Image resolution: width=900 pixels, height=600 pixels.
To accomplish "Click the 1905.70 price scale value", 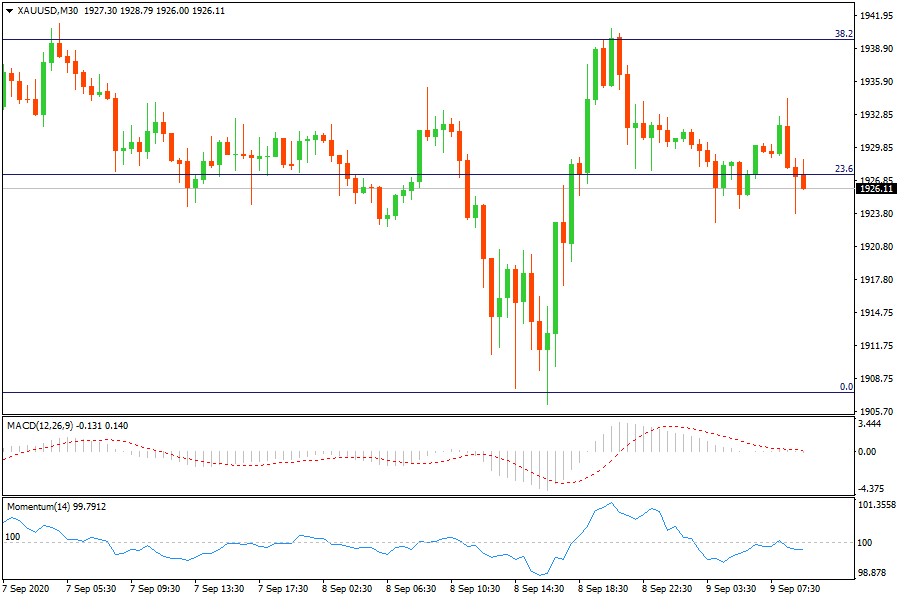I will 876,411.
